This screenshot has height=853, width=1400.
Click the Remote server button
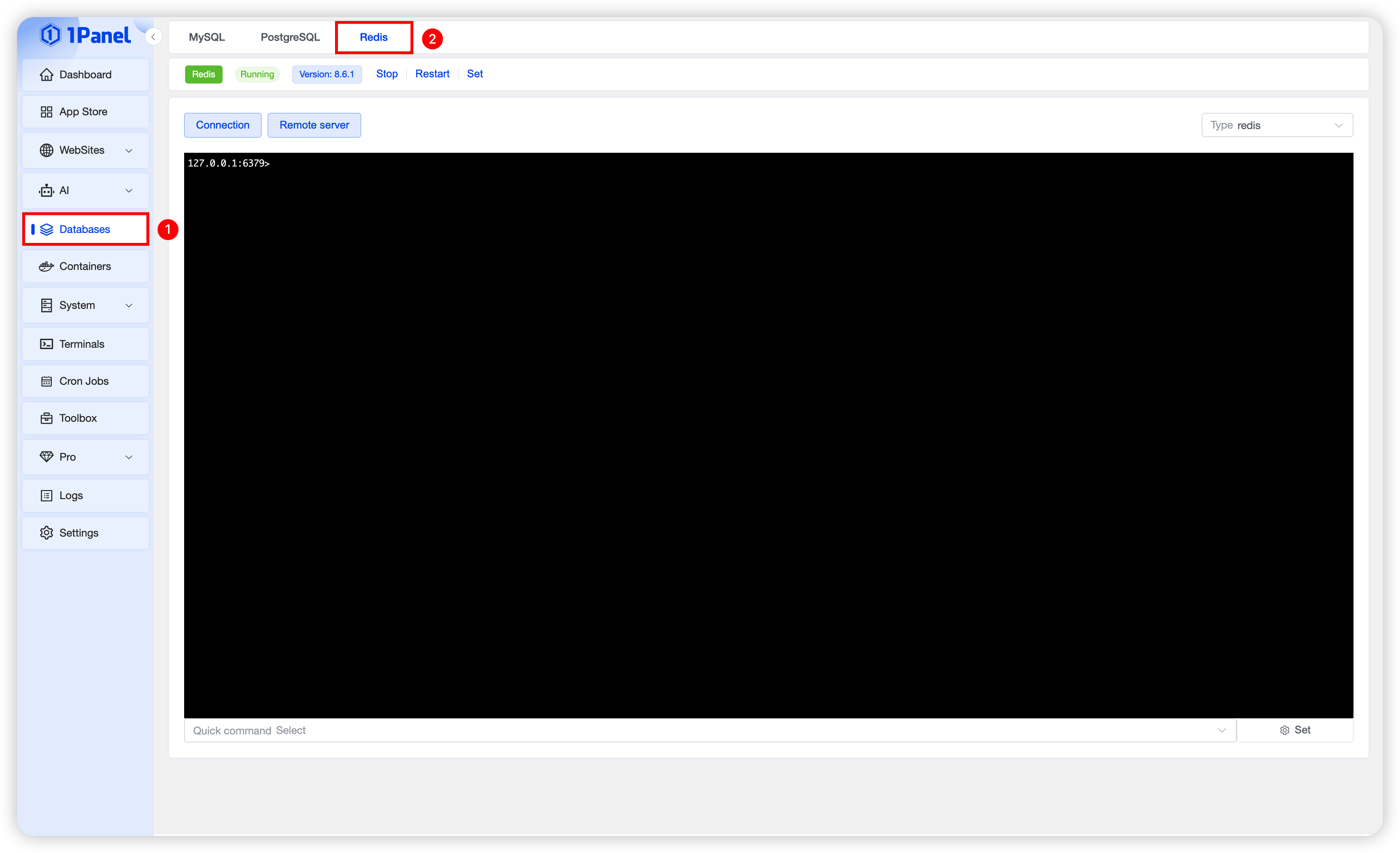click(314, 125)
